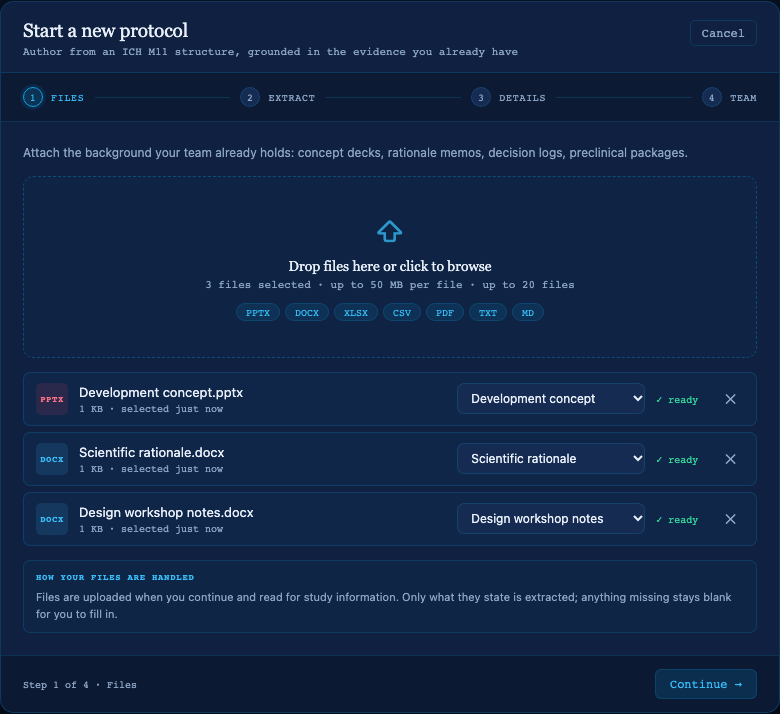Click ready status for Scientific rationale.docx
Screen dimensions: 780x714
pyautogui.click(x=677, y=460)
